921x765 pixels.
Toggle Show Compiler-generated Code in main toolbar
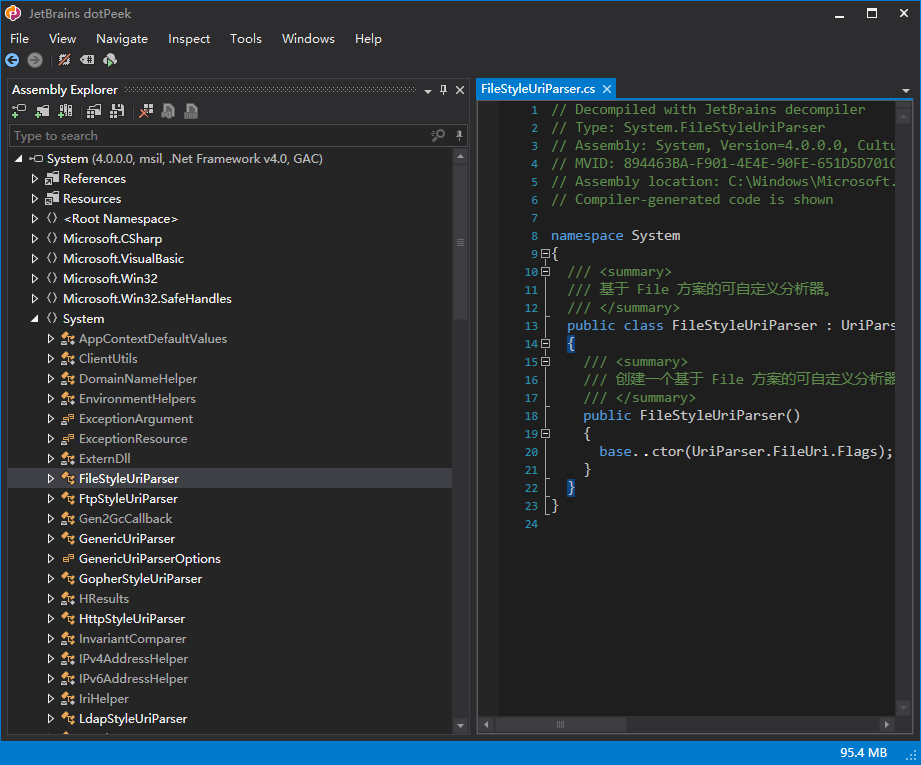[x=65, y=60]
